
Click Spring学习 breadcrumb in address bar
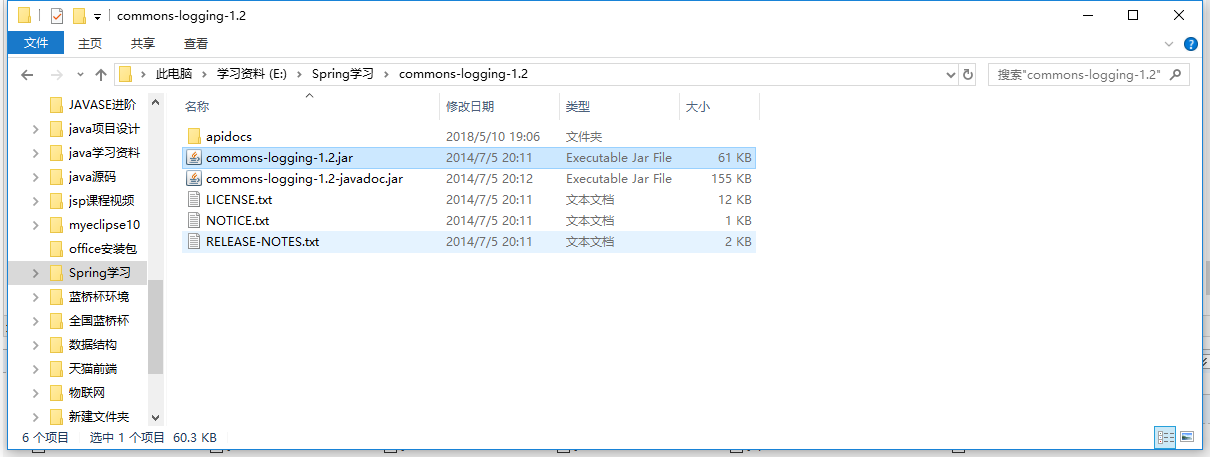point(343,74)
